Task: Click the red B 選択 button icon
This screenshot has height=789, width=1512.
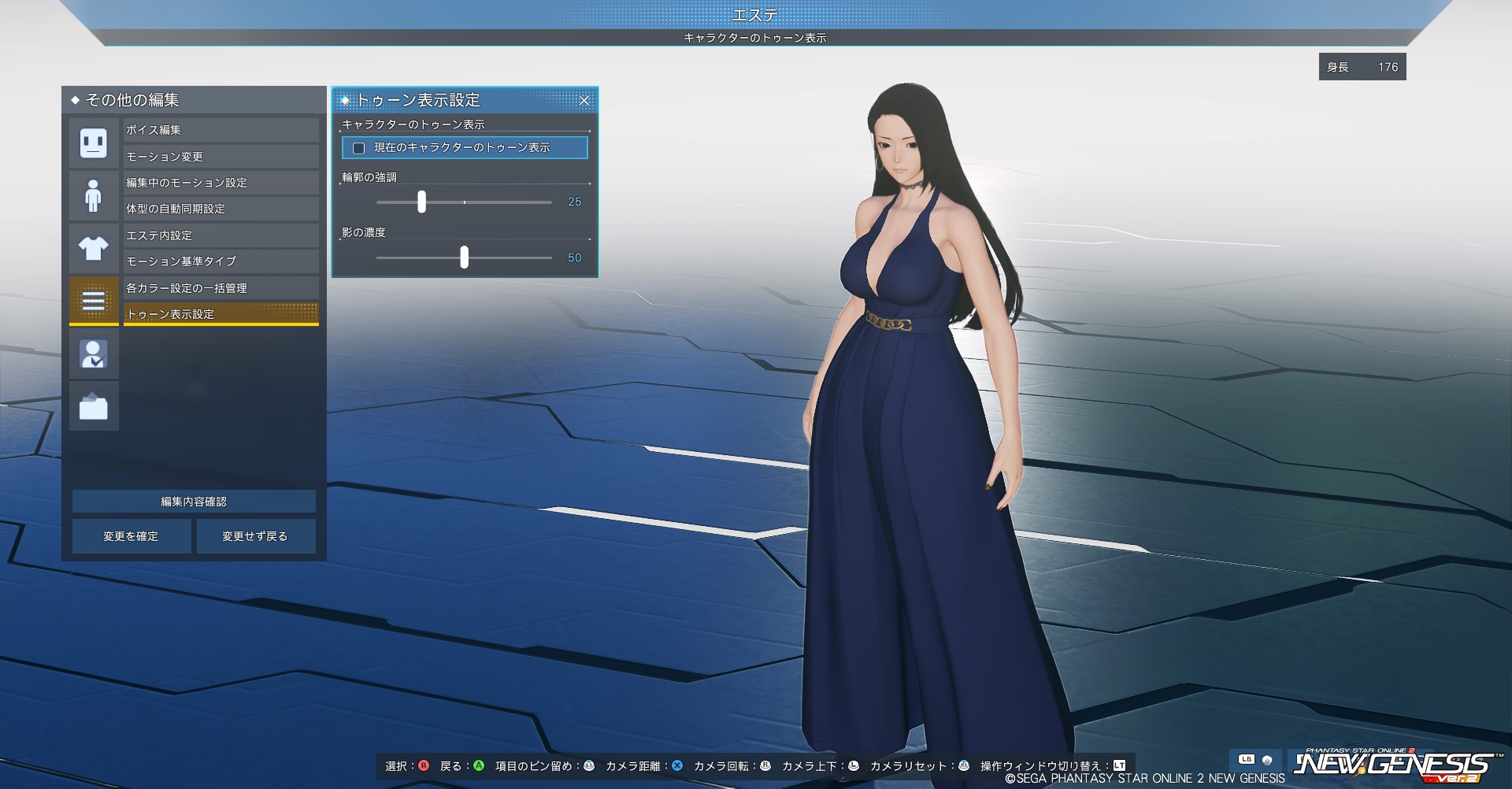Action: 424,765
